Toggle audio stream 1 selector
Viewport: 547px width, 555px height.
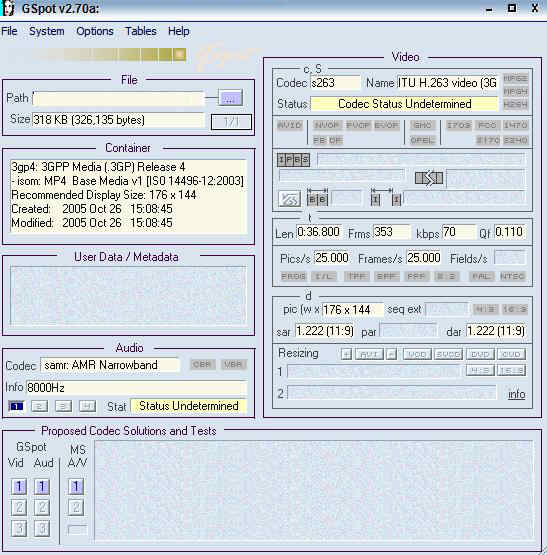tap(16, 406)
